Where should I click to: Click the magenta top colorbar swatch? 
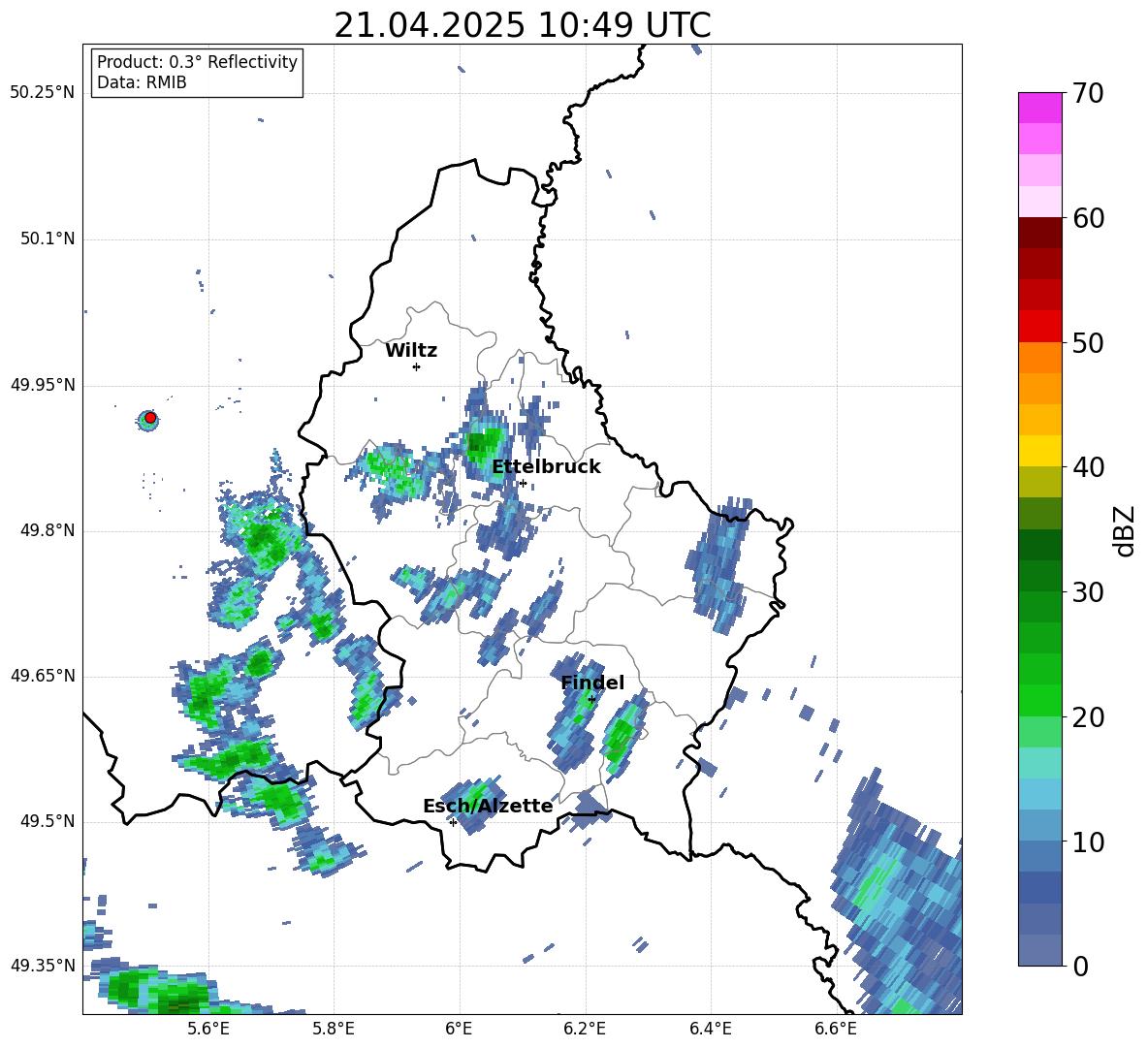[1039, 108]
